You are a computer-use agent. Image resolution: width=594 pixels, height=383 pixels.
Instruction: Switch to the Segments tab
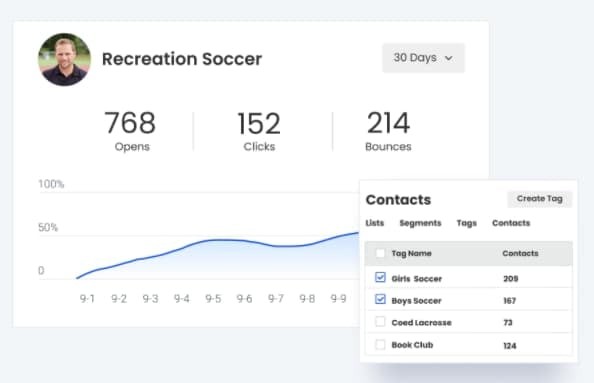(x=420, y=223)
